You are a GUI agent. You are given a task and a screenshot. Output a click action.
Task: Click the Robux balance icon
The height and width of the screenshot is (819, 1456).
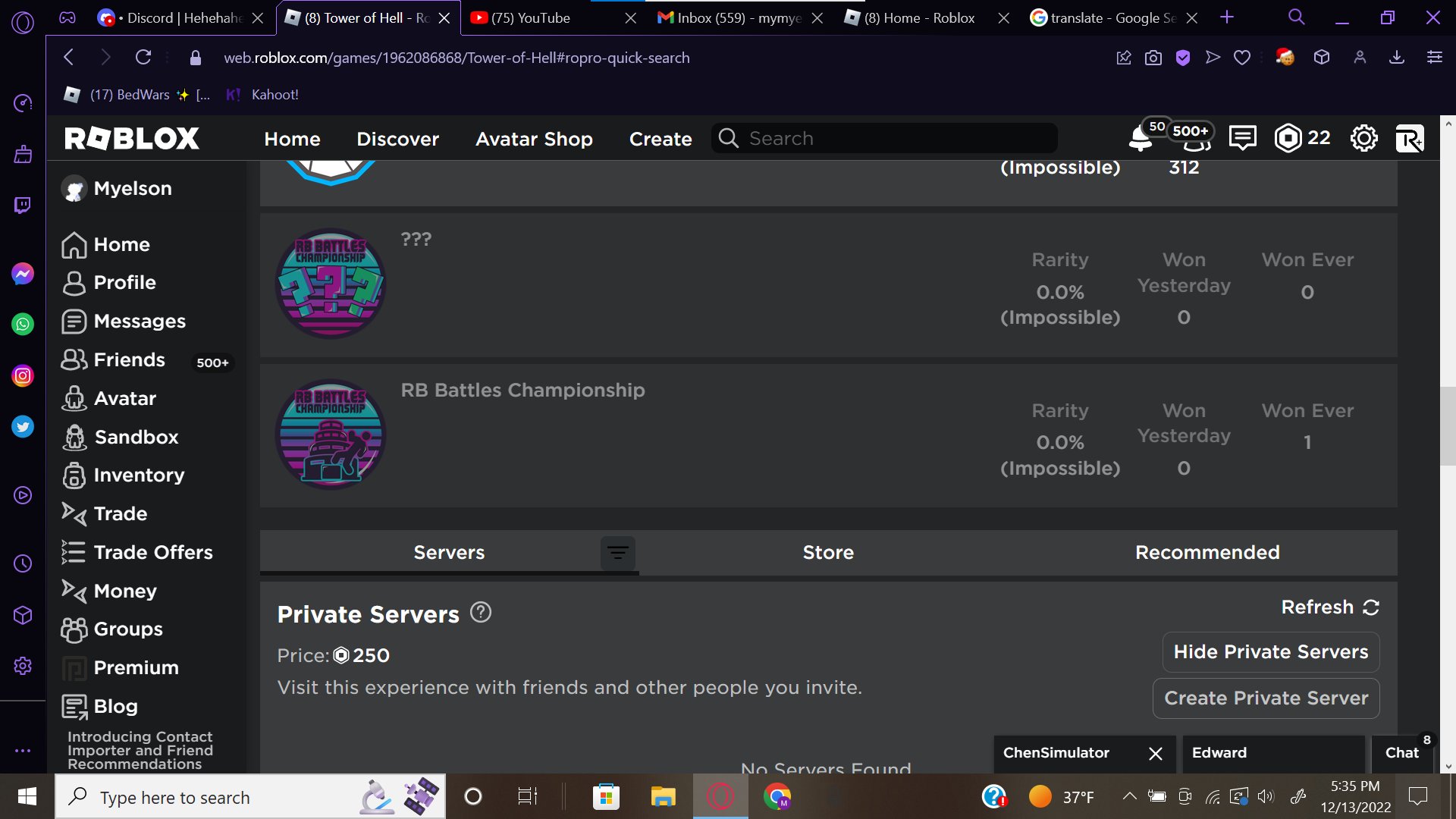[1288, 138]
